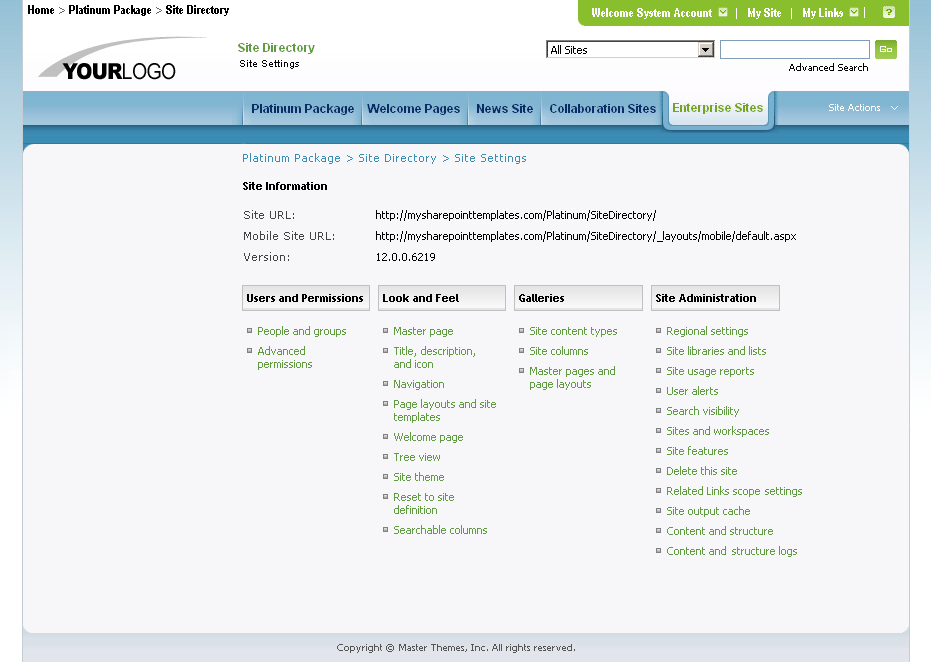Open the Welcome Pages tab
The width and height of the screenshot is (931, 662).
click(x=414, y=109)
